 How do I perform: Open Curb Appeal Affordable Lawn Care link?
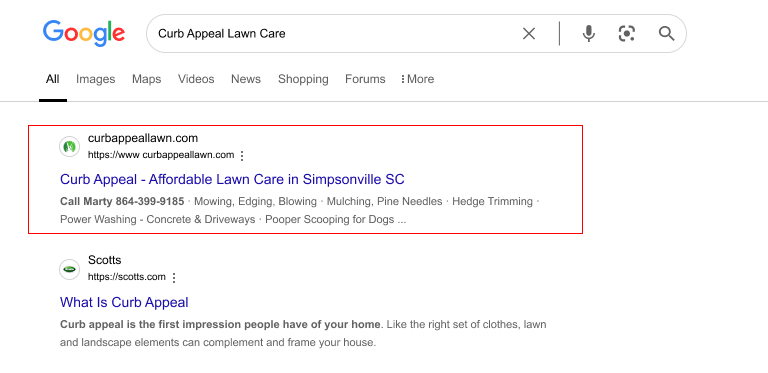232,179
